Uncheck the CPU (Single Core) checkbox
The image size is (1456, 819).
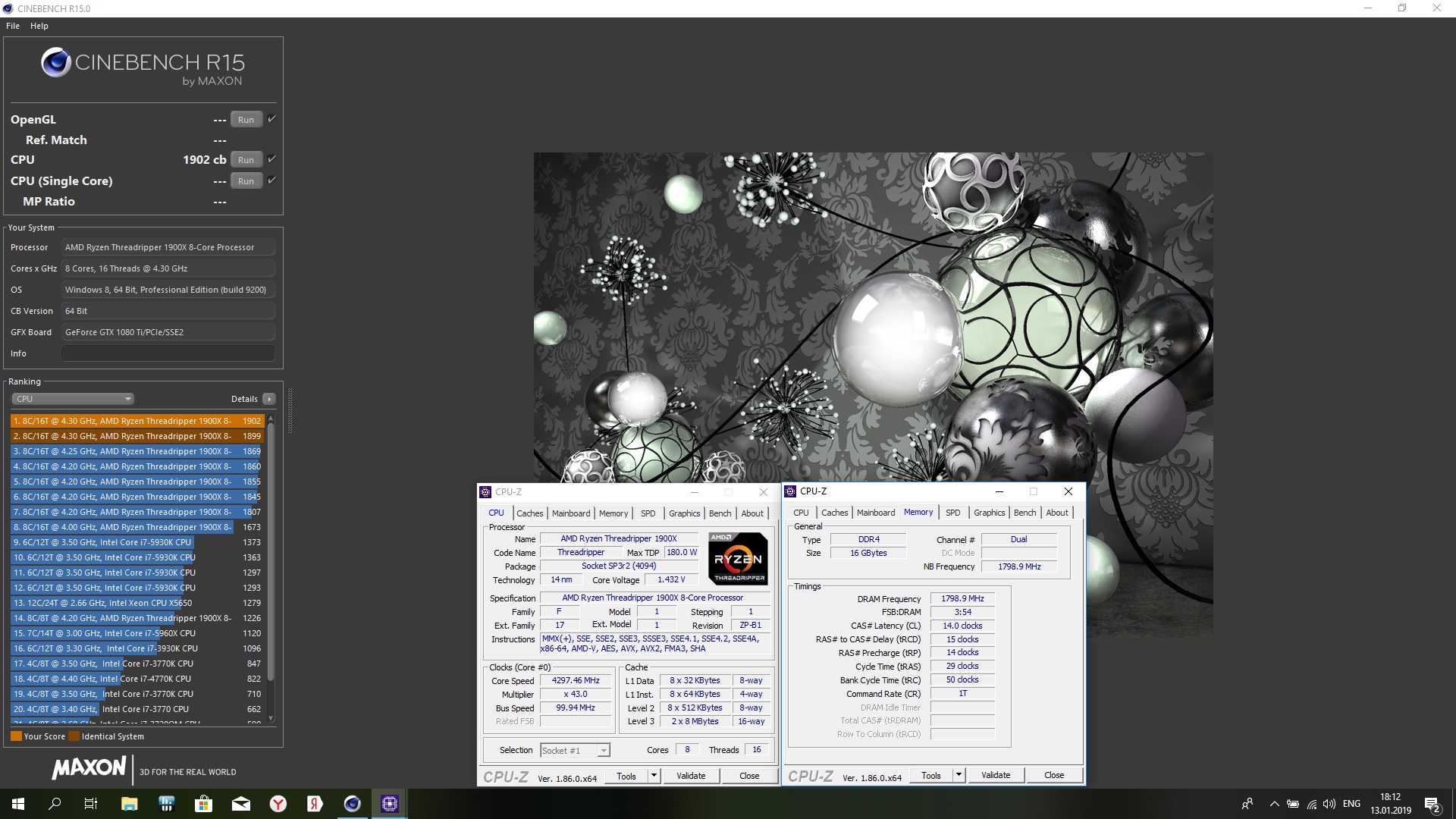(x=271, y=180)
